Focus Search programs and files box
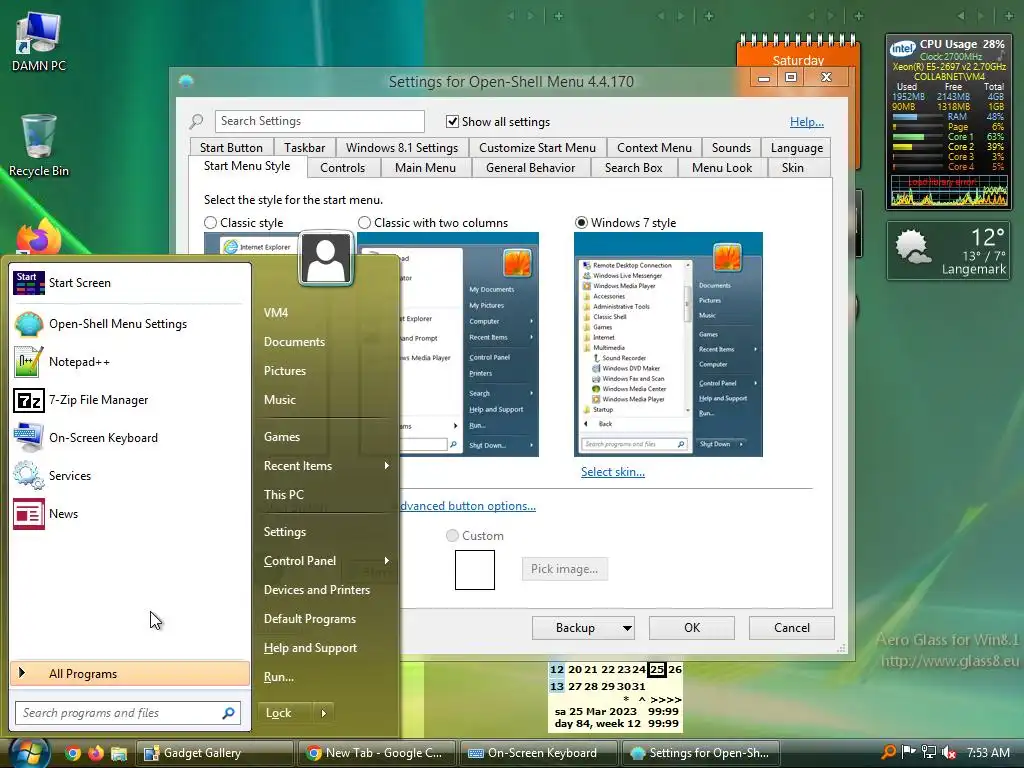The image size is (1024, 768). coord(128,713)
